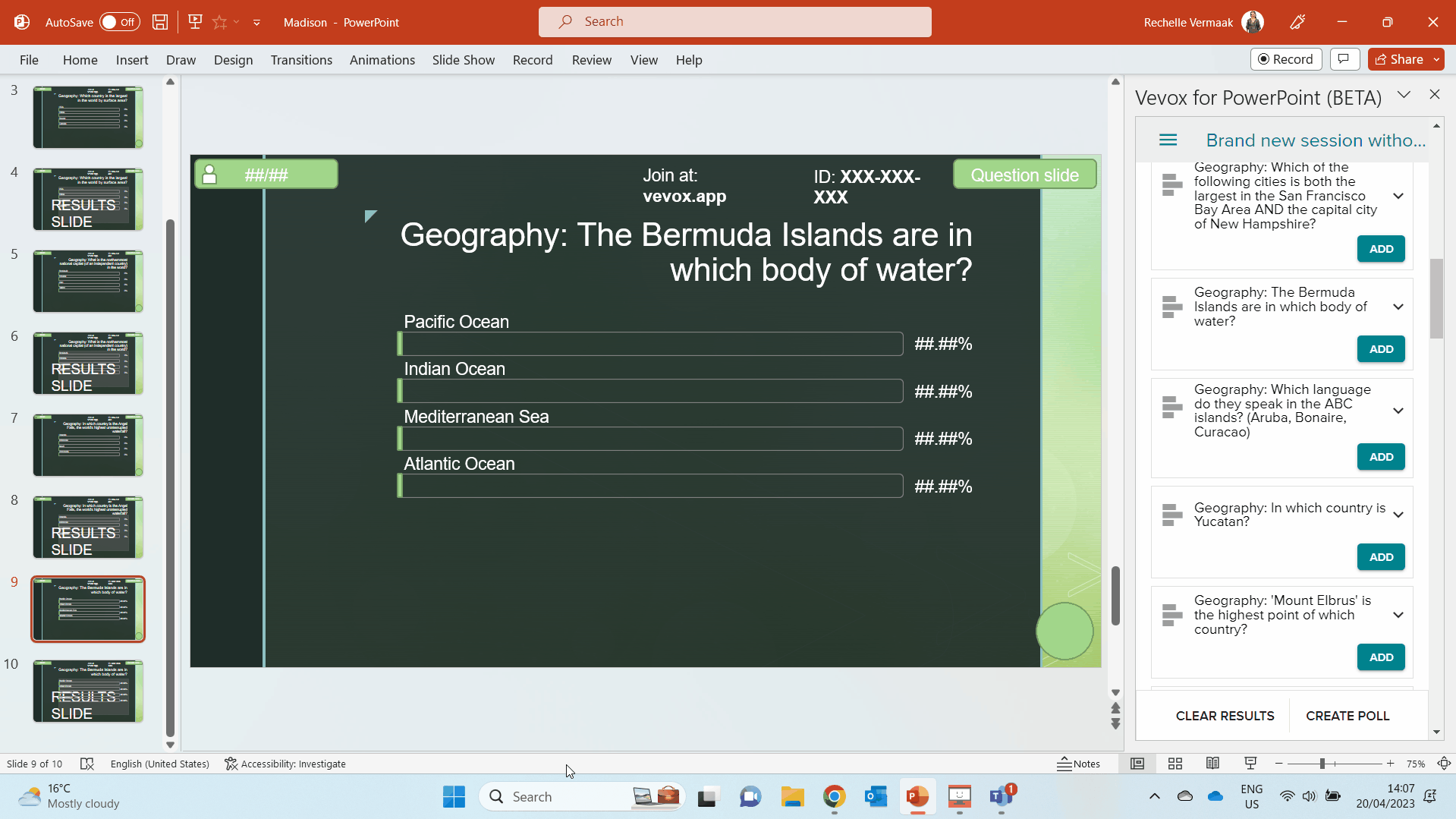Click in the title bar Search box
This screenshot has width=1456, height=819.
coord(734,22)
